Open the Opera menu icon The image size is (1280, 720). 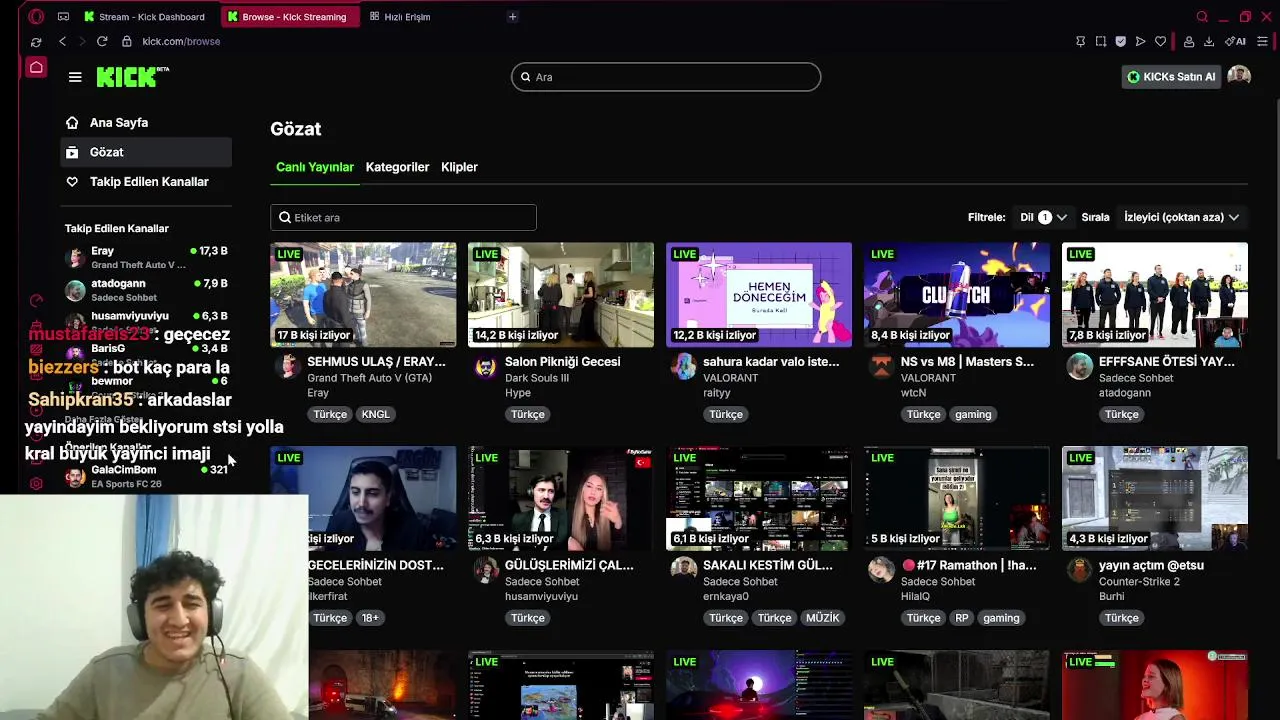click(36, 16)
